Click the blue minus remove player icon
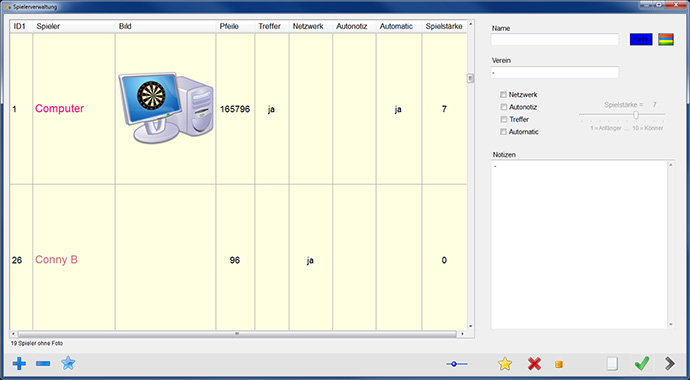Screen dimensions: 690x380 click(43, 364)
